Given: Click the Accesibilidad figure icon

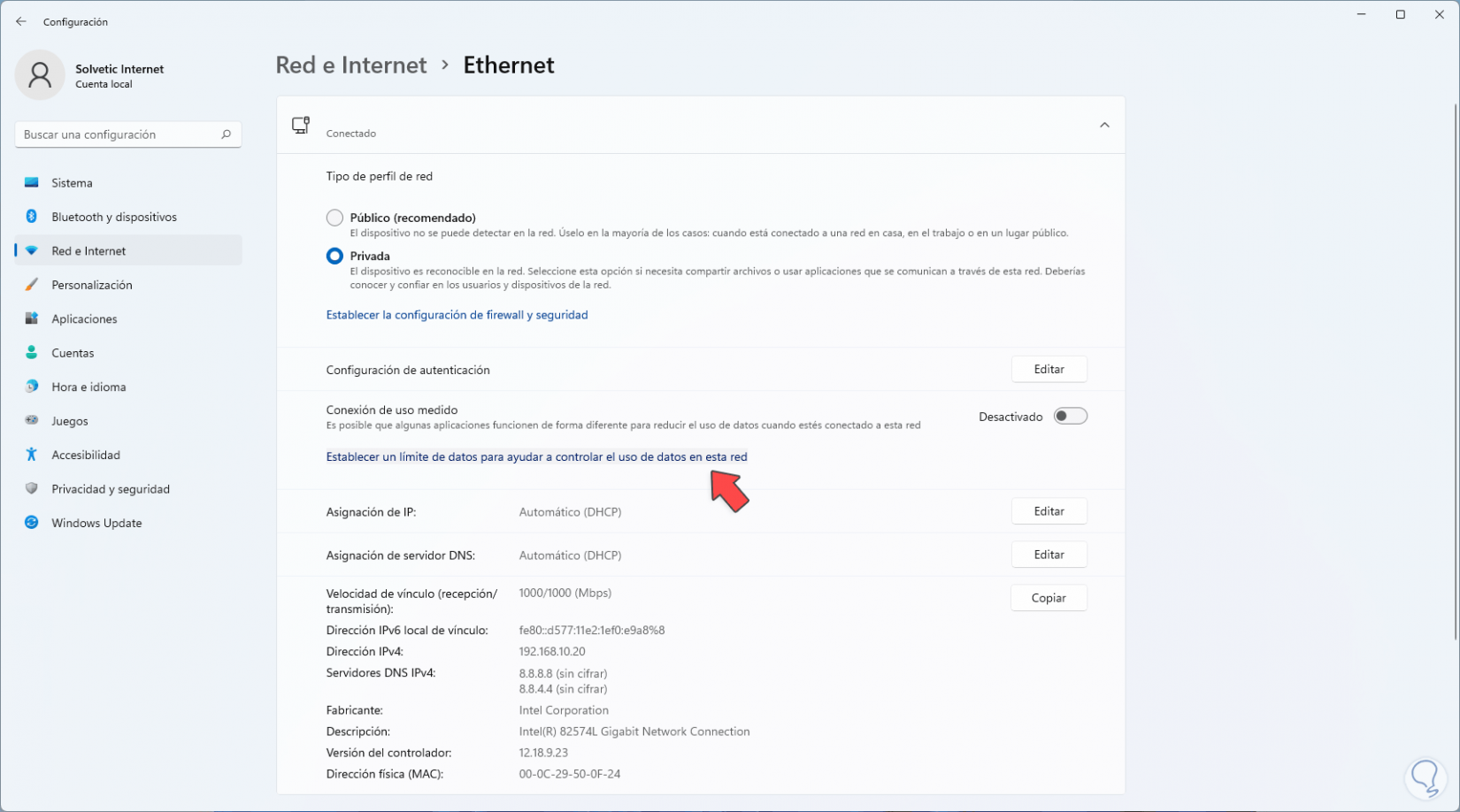Looking at the screenshot, I should (x=32, y=455).
